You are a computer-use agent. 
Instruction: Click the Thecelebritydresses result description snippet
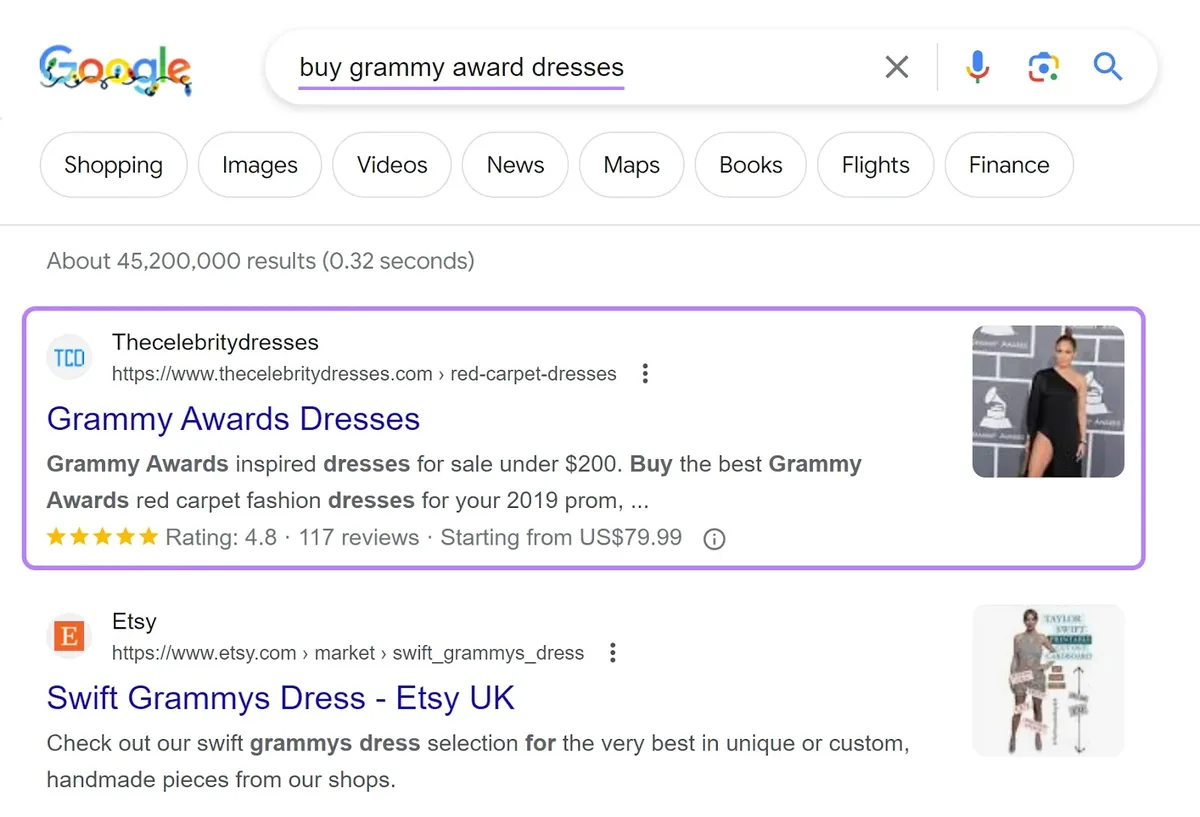tap(454, 482)
